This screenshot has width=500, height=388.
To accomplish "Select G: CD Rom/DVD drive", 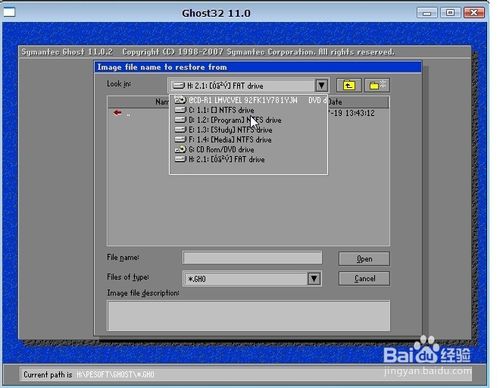I will tap(248, 149).
